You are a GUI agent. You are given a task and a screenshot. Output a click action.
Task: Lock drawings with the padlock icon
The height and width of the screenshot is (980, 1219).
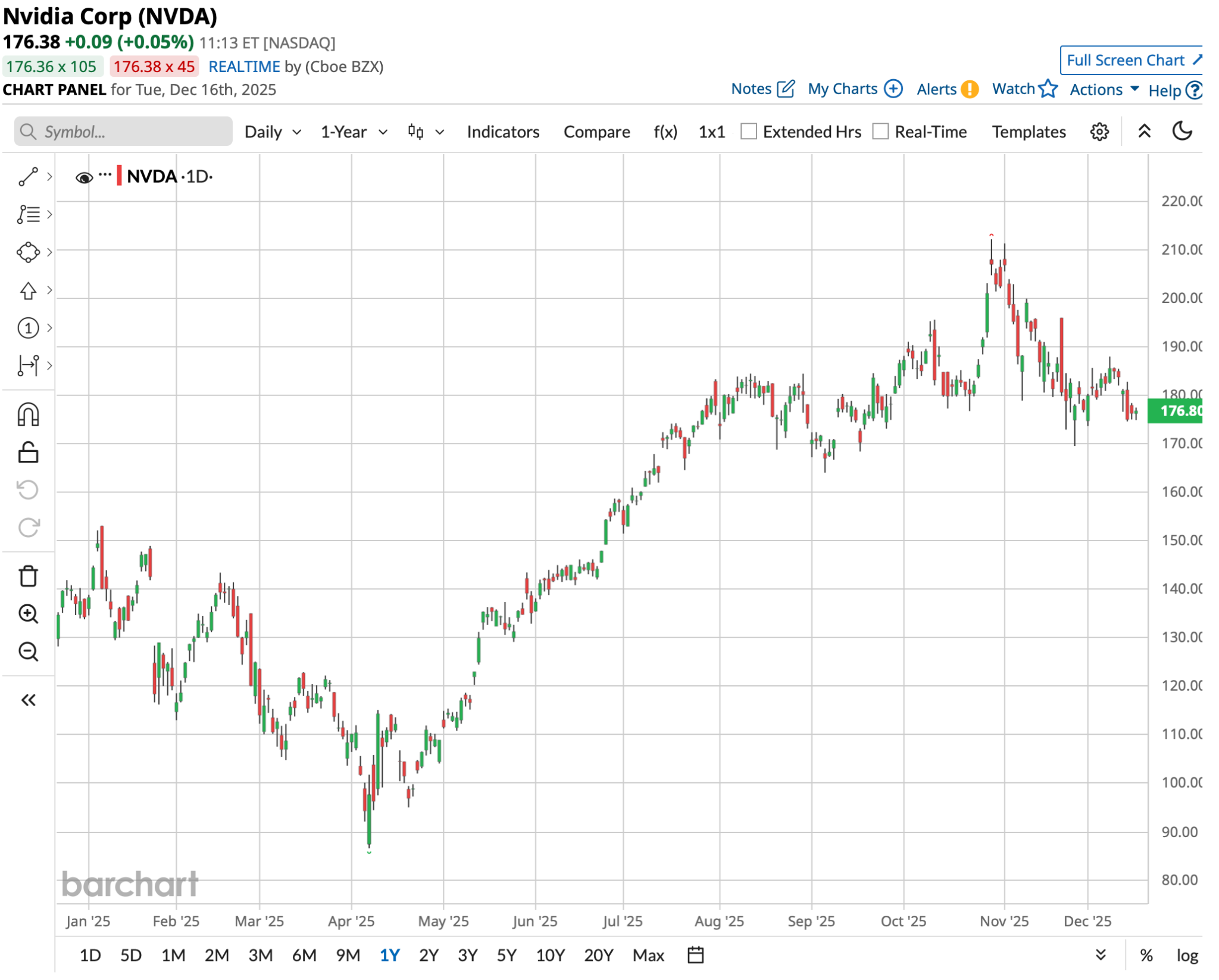[28, 453]
